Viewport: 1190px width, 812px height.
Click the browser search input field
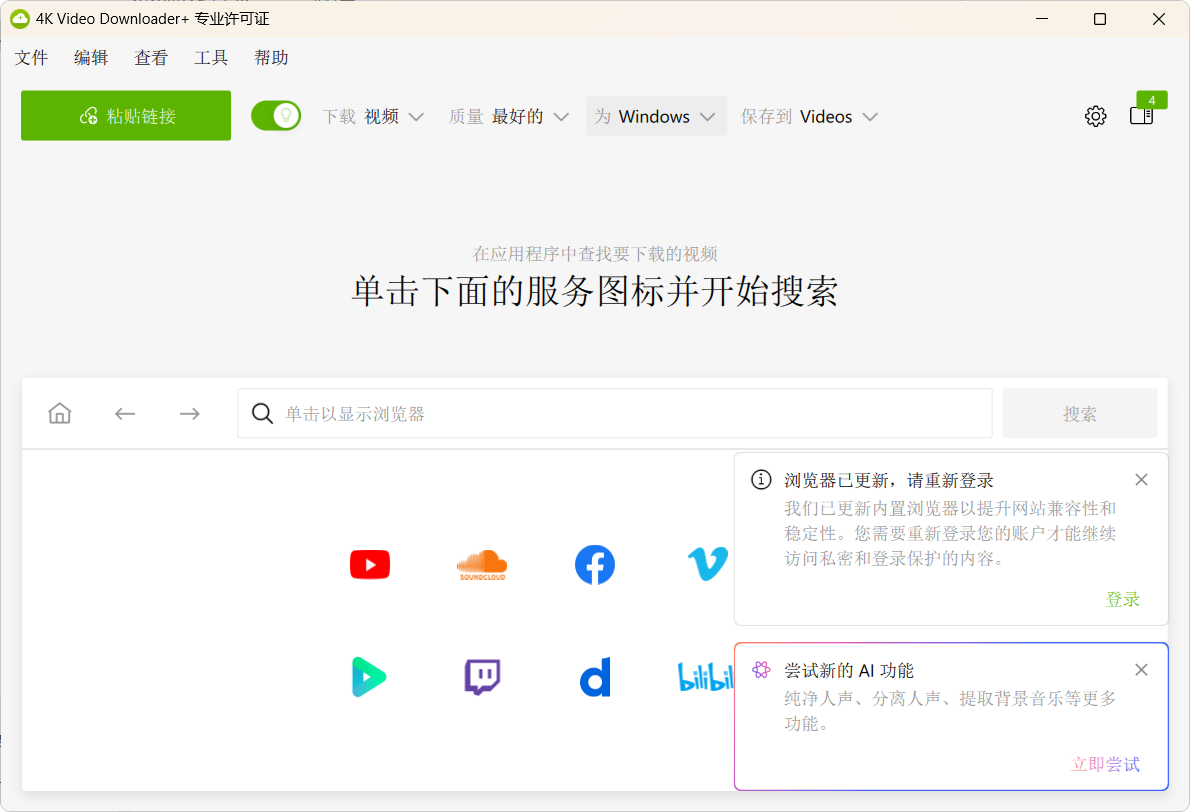point(614,413)
